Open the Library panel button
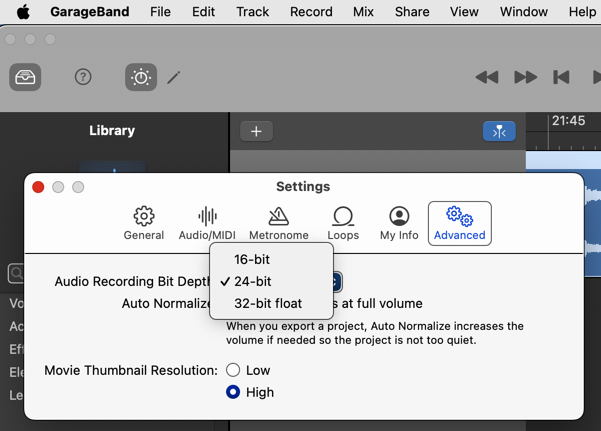The image size is (601, 431). [26, 77]
